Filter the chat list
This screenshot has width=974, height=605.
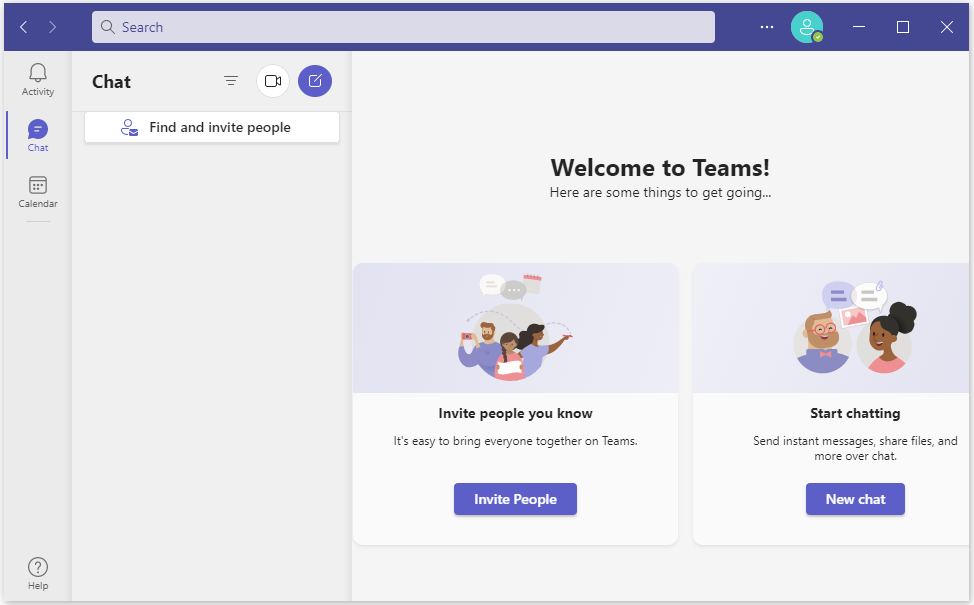click(x=231, y=81)
